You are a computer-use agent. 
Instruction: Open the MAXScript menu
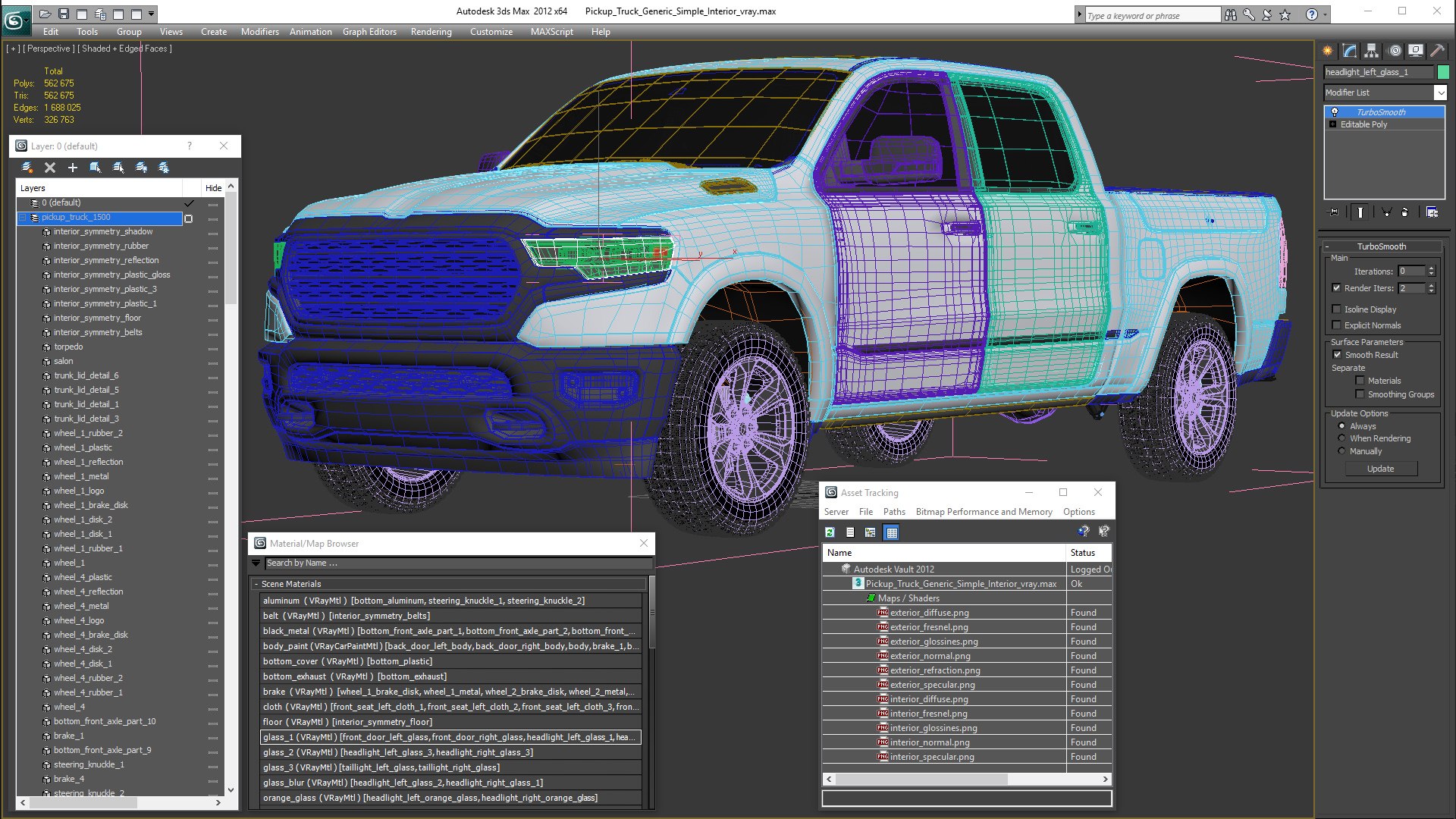point(552,32)
